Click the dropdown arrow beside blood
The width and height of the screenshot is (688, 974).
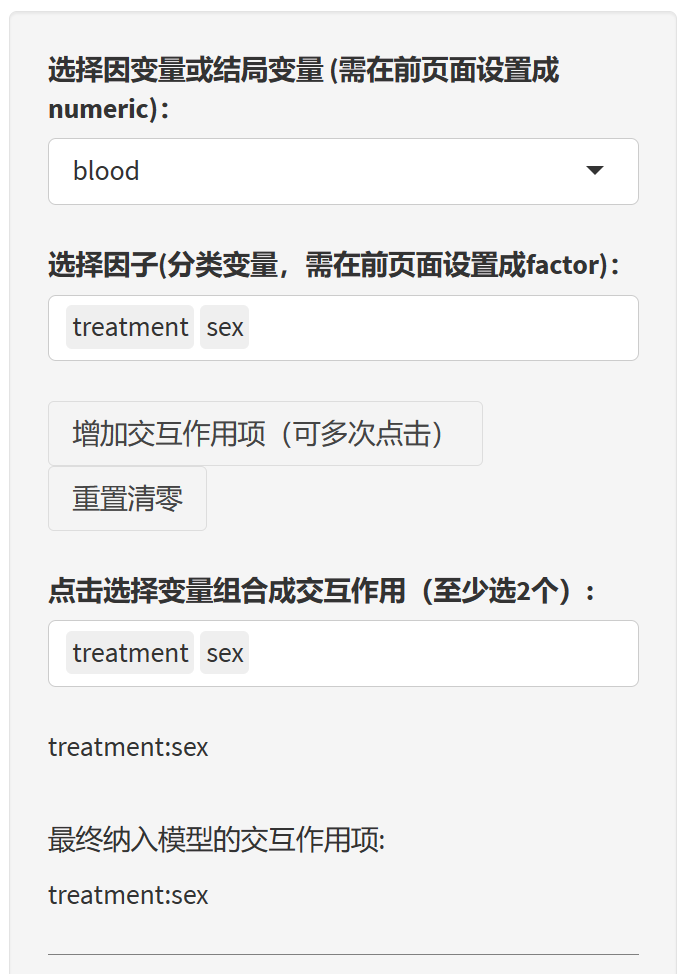pos(595,171)
